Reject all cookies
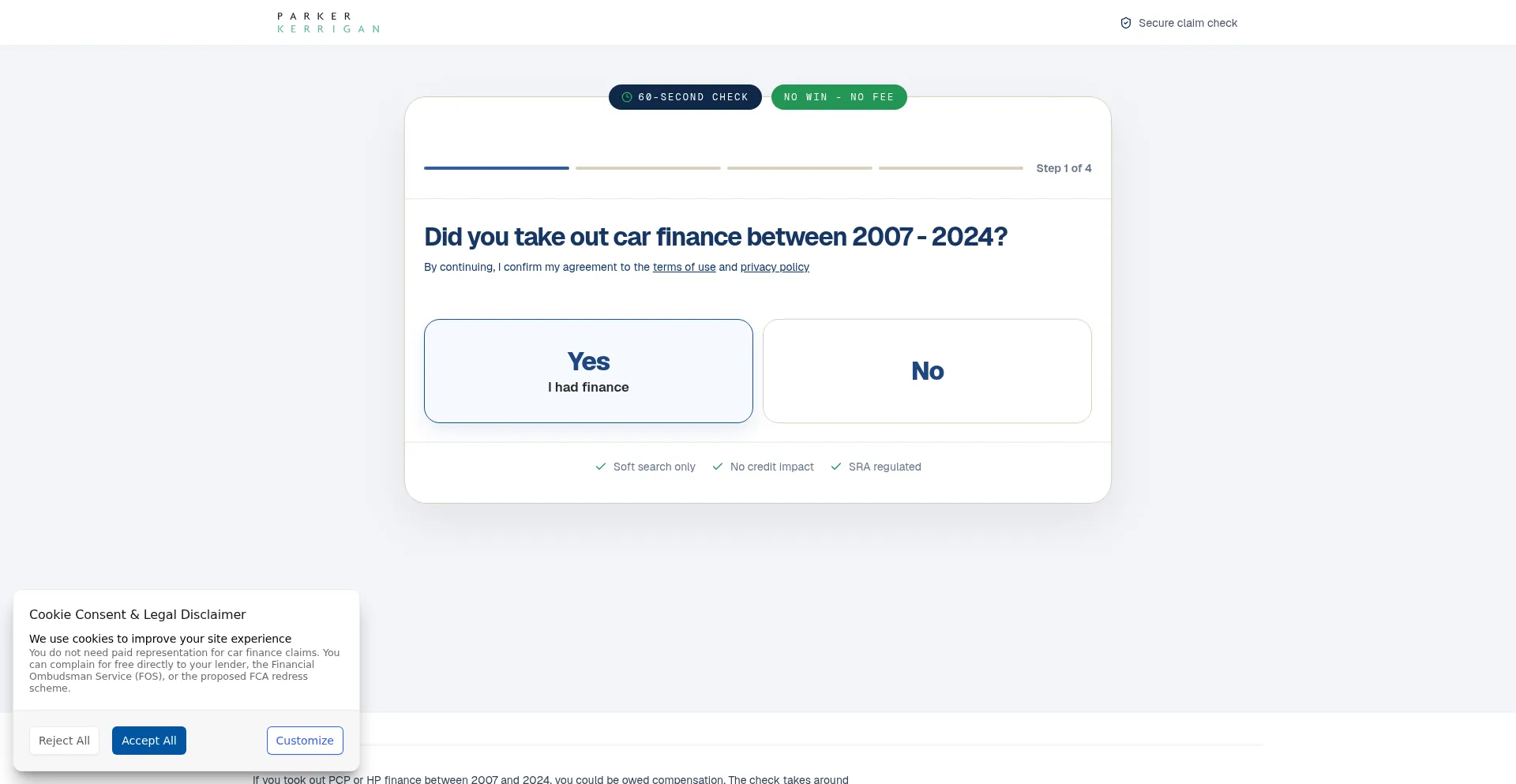The height and width of the screenshot is (784, 1516). click(x=64, y=741)
